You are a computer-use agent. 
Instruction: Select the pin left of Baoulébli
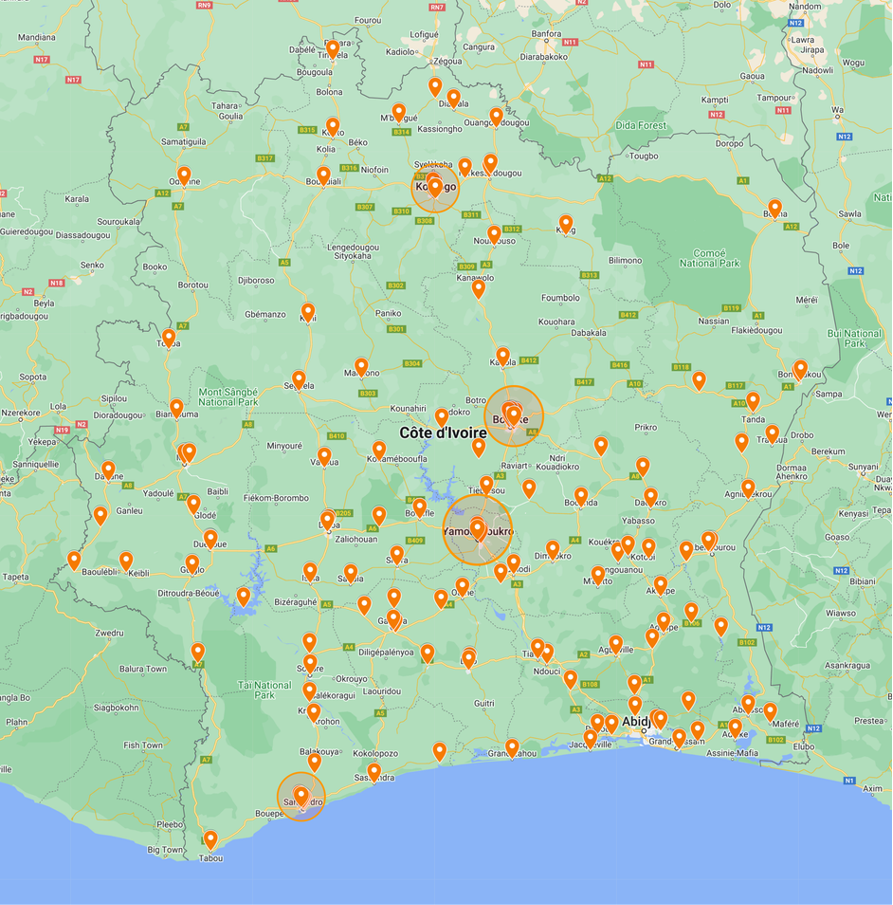point(74,560)
